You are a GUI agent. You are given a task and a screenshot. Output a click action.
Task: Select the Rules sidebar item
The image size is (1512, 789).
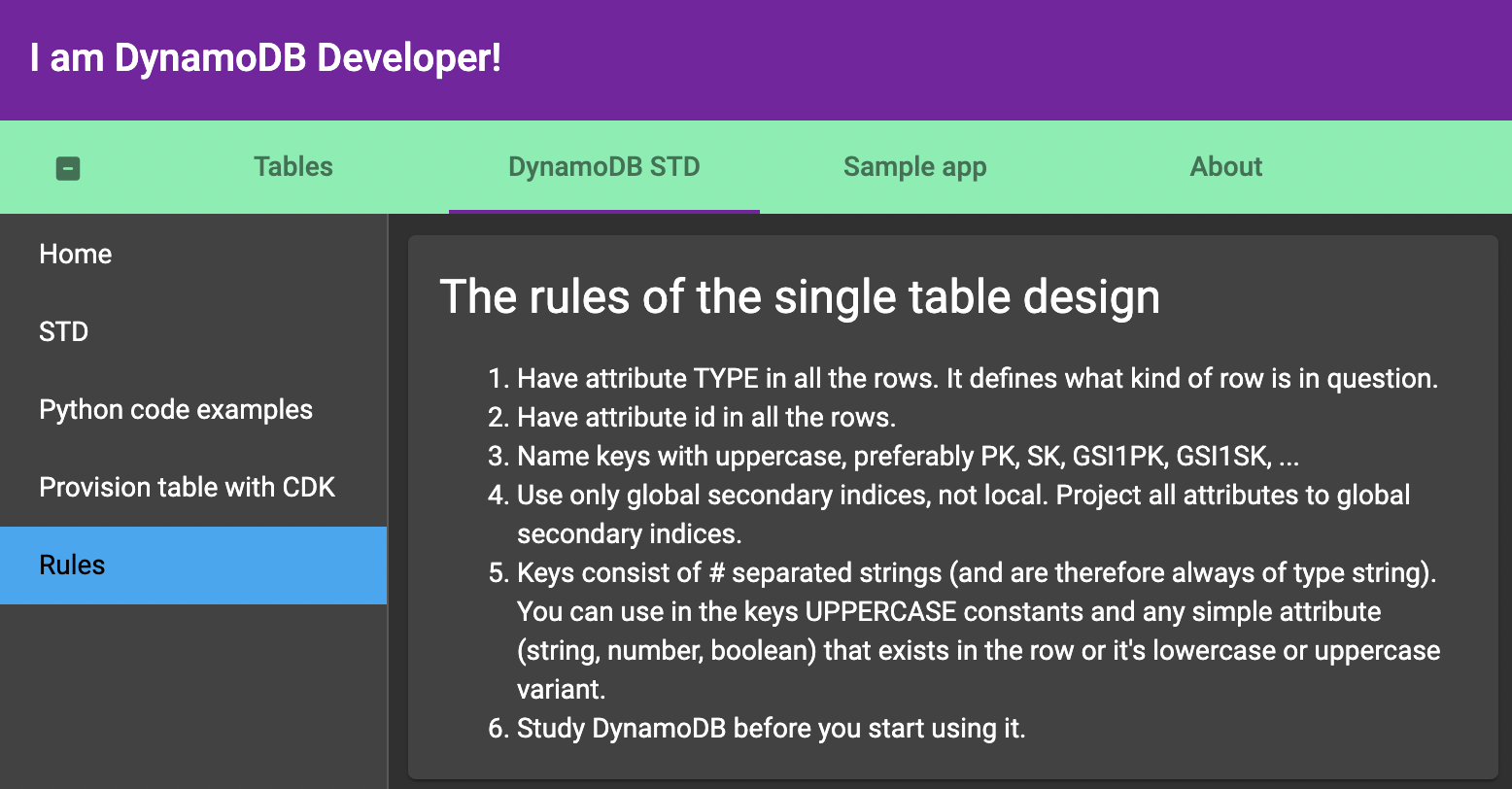click(193, 566)
